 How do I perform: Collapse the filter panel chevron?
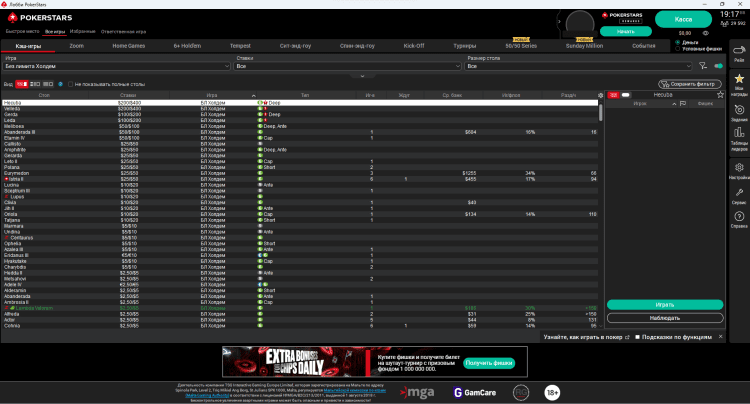point(362,76)
